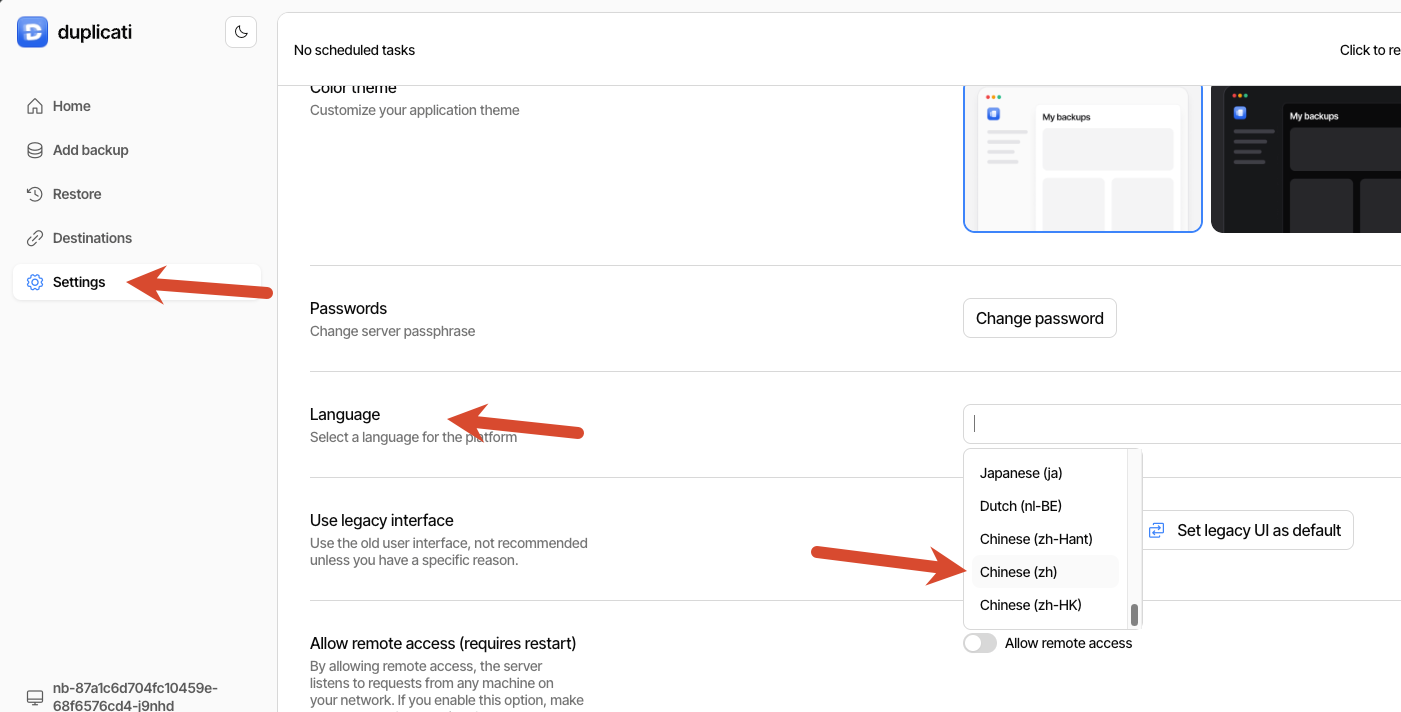The height and width of the screenshot is (712, 1401).
Task: Select Chinese (zh-Hant) option
Action: pyautogui.click(x=1045, y=539)
